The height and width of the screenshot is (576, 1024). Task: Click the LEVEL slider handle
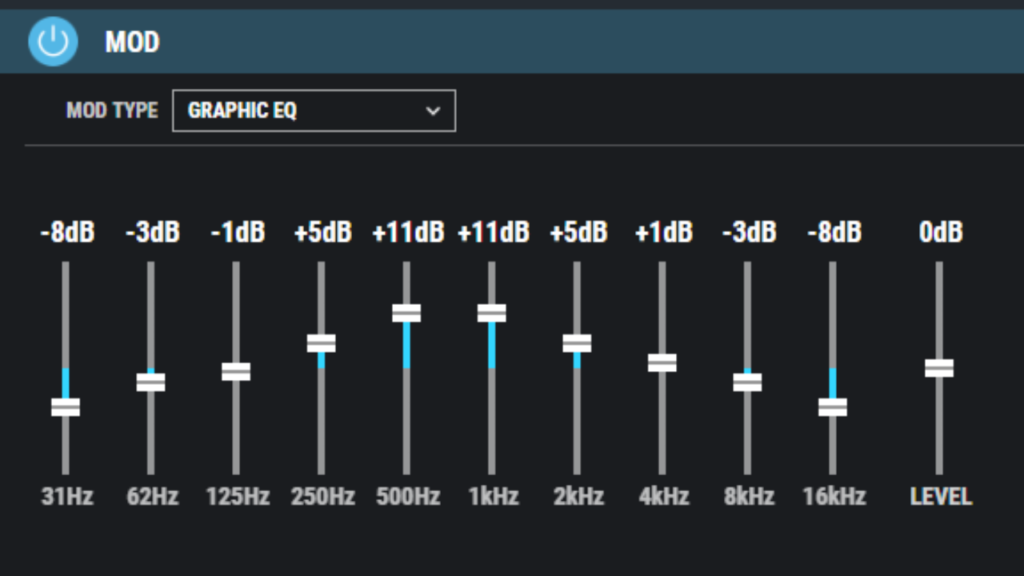[939, 368]
